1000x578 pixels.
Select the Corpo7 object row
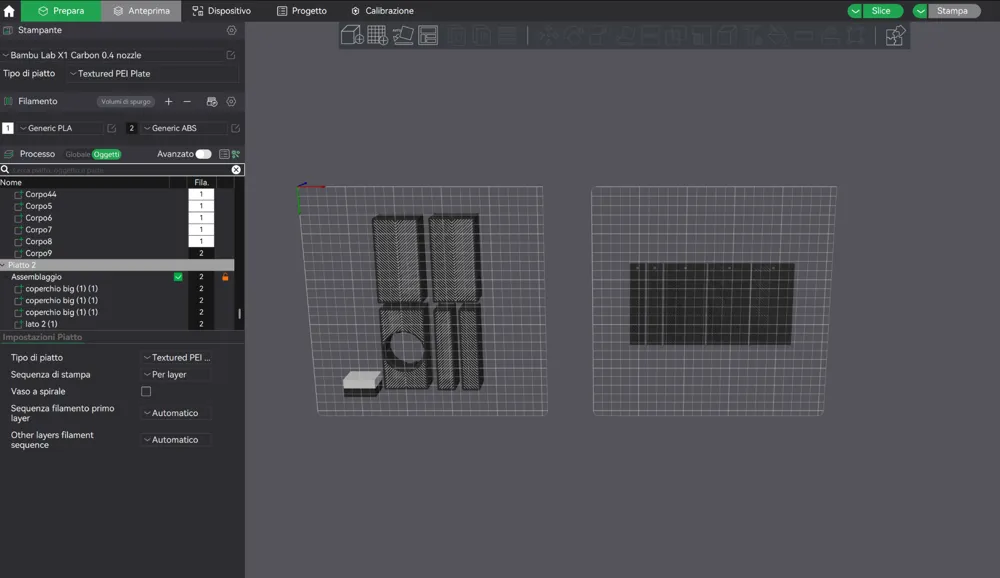(x=117, y=230)
